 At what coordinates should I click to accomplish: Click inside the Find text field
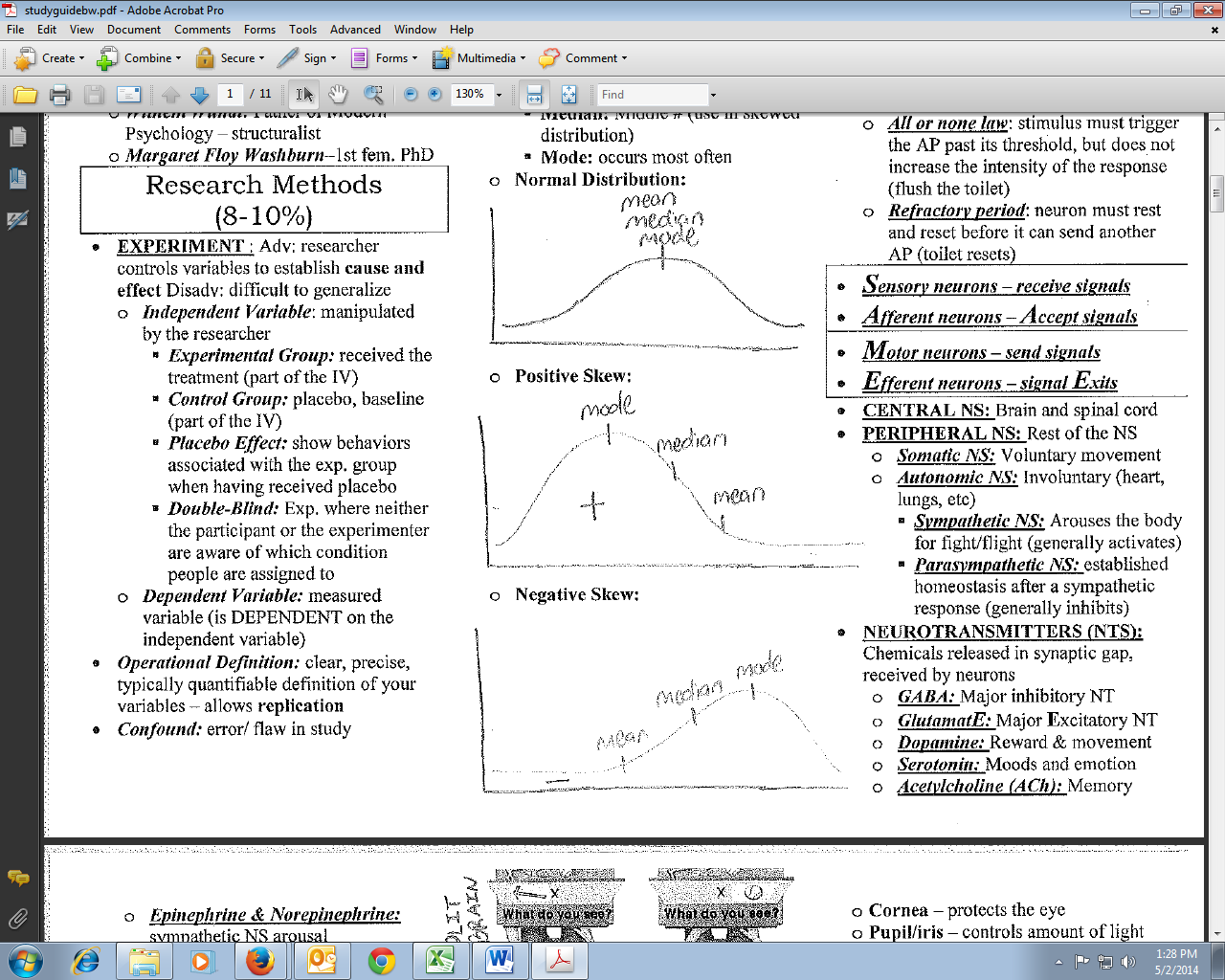653,95
